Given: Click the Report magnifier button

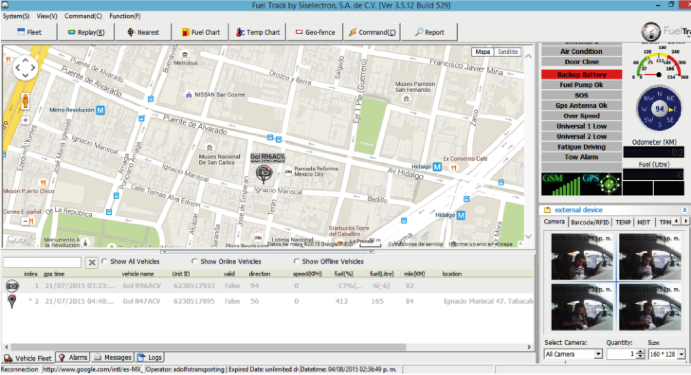Looking at the screenshot, I should click(x=430, y=32).
